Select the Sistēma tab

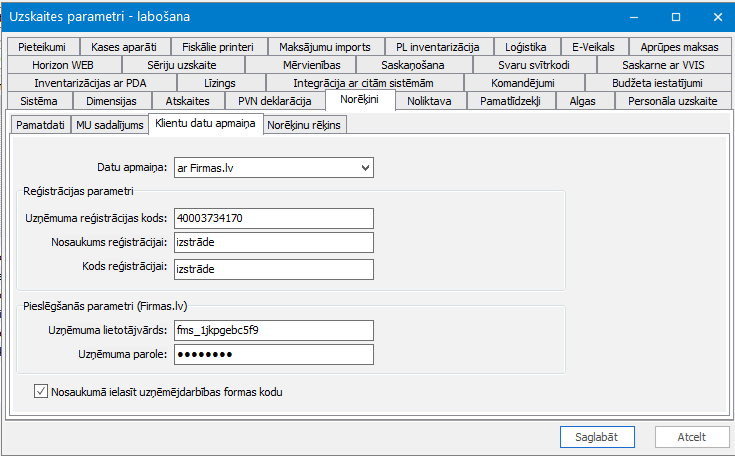tap(39, 101)
